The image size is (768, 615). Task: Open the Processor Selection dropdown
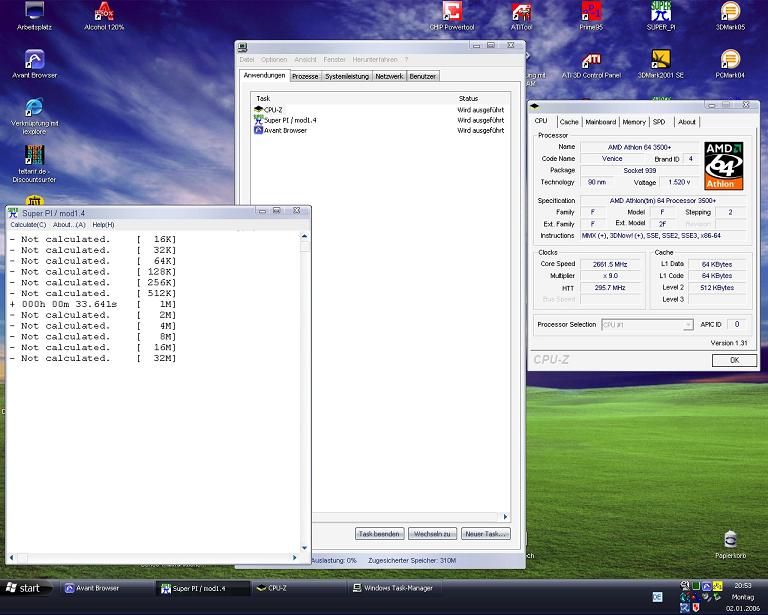[647, 325]
